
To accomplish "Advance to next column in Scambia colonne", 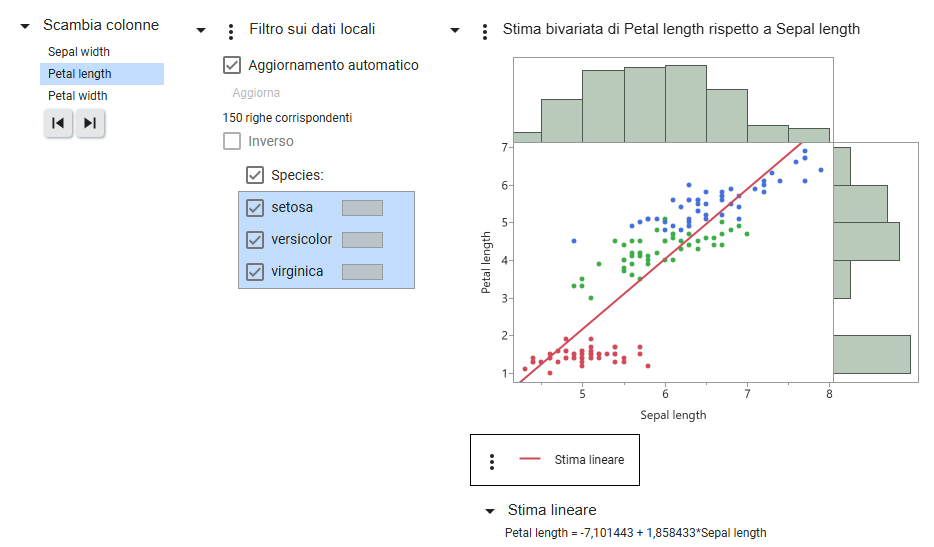I will click(x=90, y=123).
